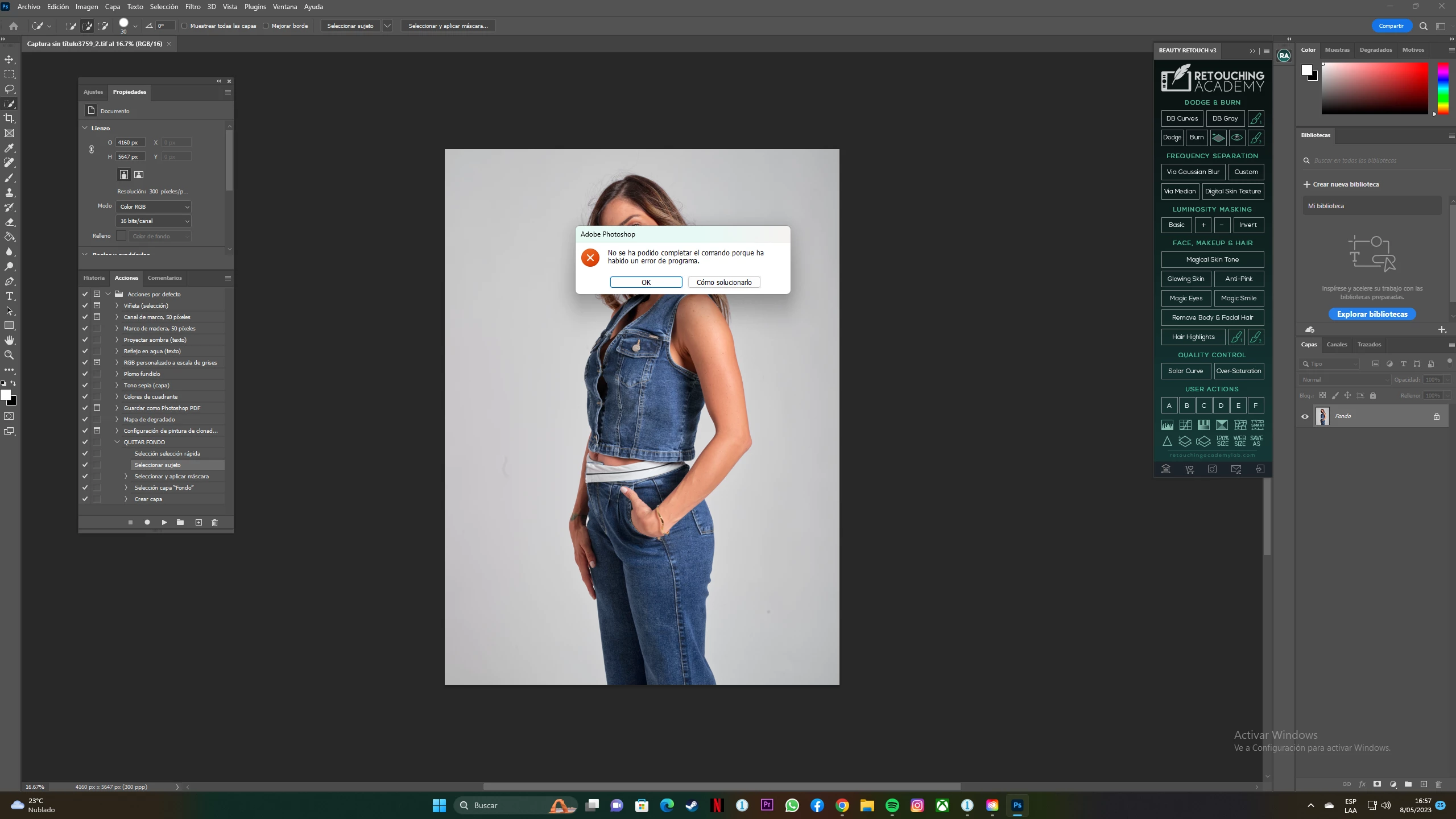This screenshot has width=1456, height=819.
Task: Select the Eyedropper tool
Action: 10,148
